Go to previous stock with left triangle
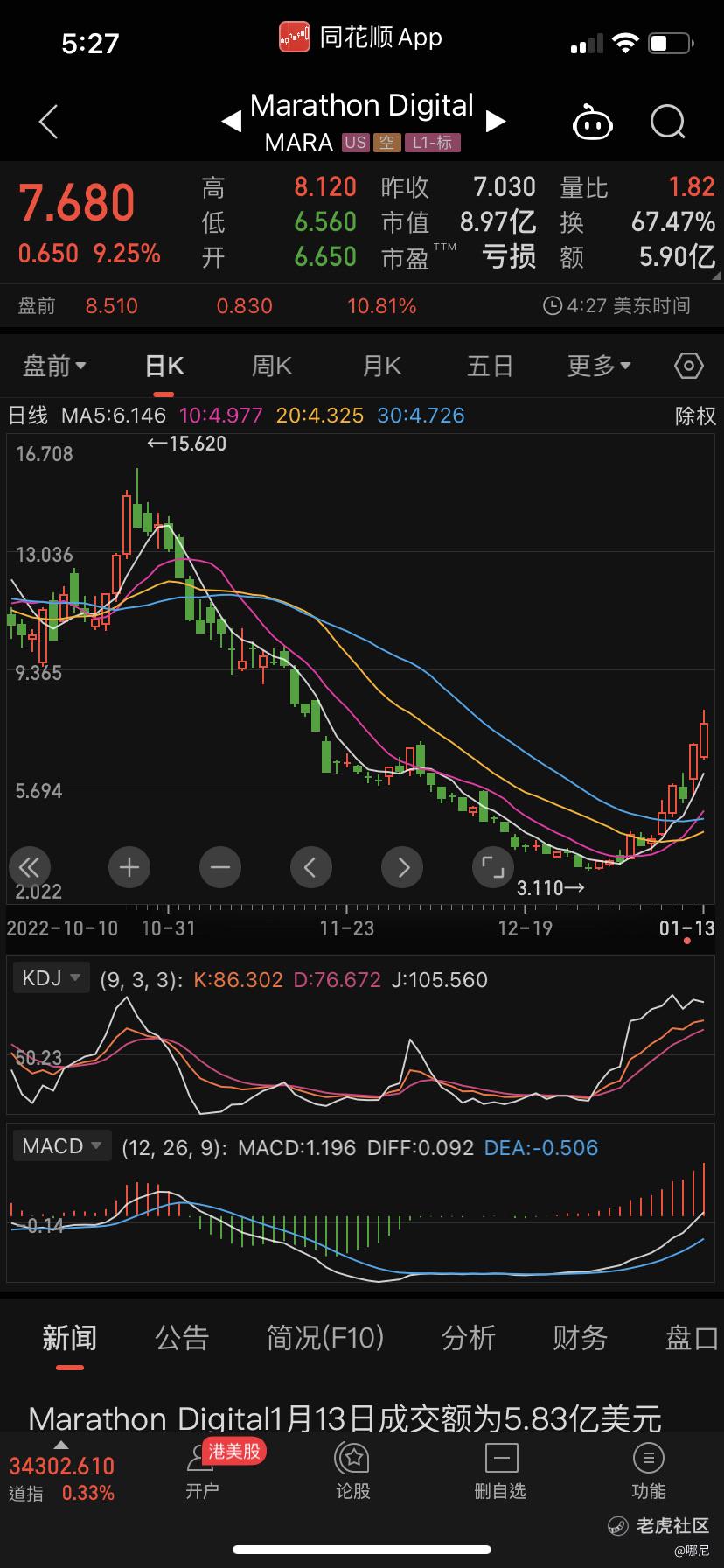Image resolution: width=724 pixels, height=1568 pixels. click(232, 122)
